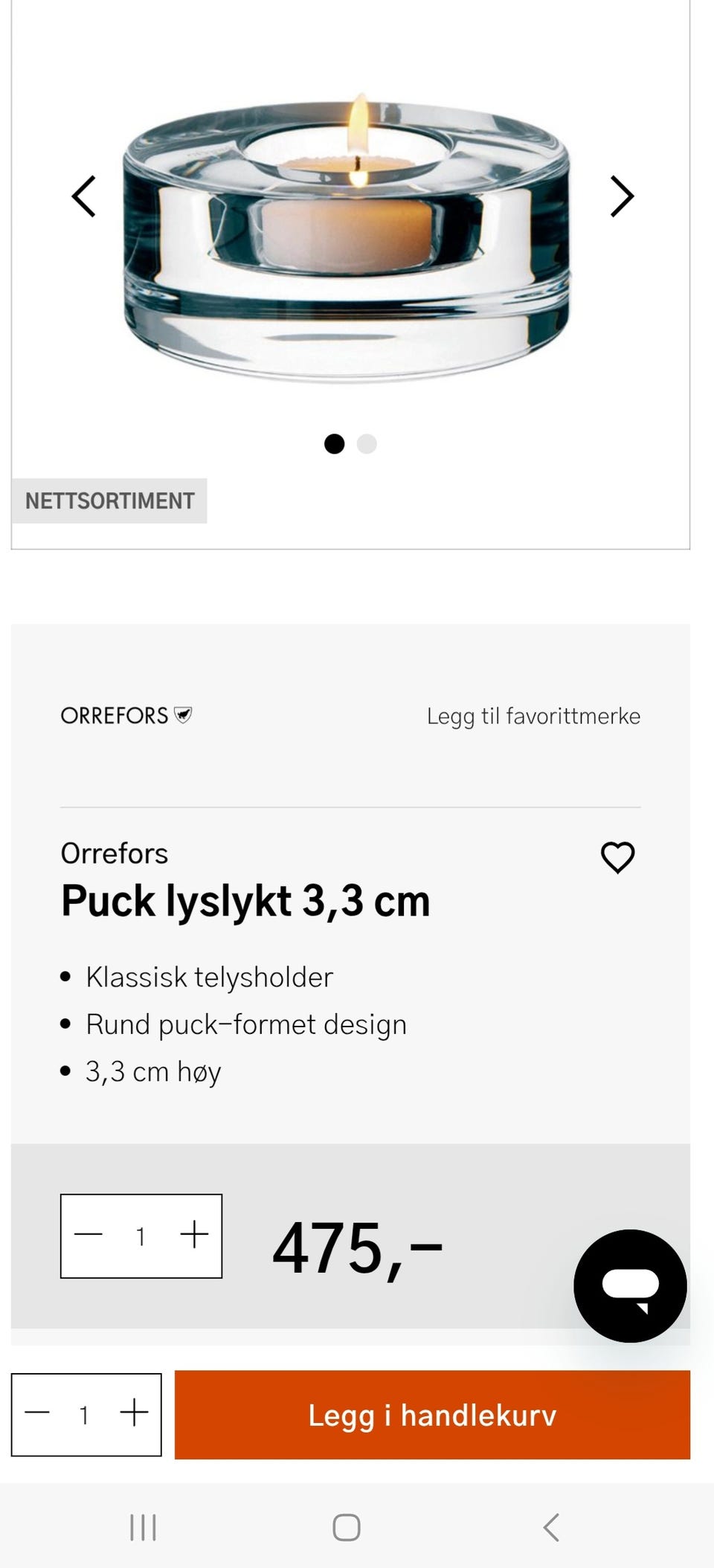714x1568 pixels.
Task: Open the chat bubble support widget
Action: (x=630, y=1286)
